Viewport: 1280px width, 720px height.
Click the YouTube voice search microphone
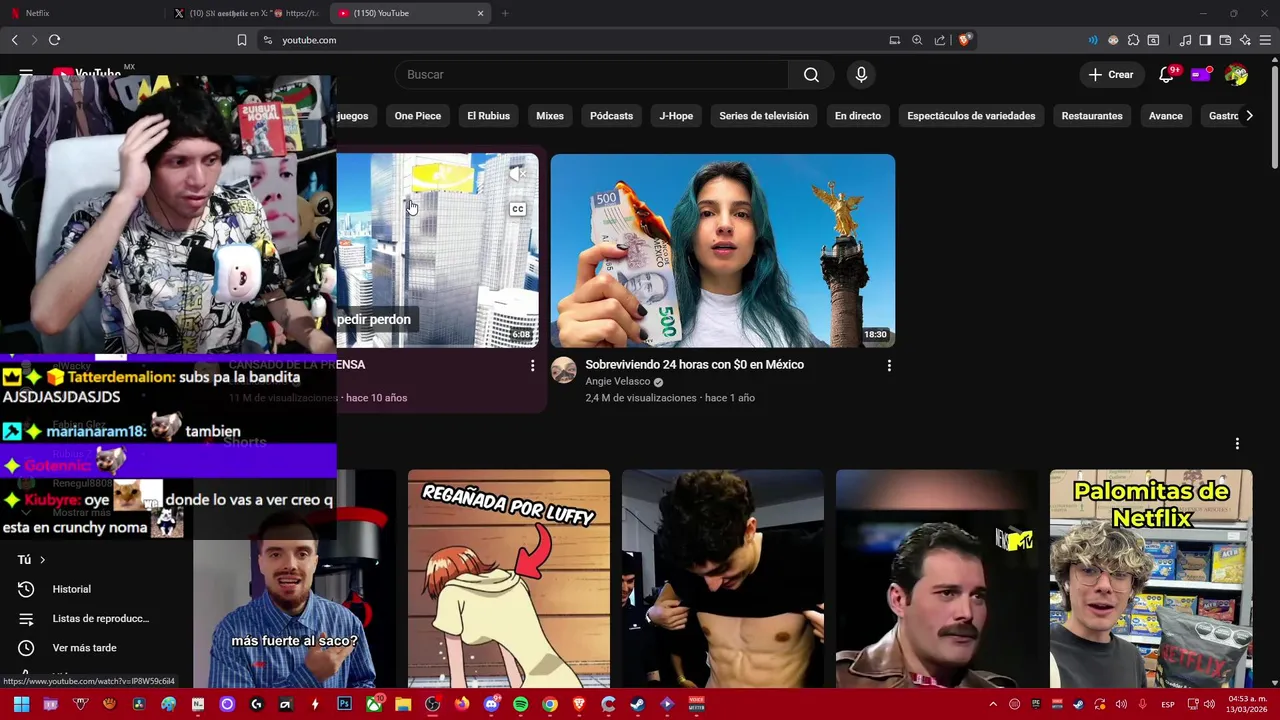[x=861, y=75]
